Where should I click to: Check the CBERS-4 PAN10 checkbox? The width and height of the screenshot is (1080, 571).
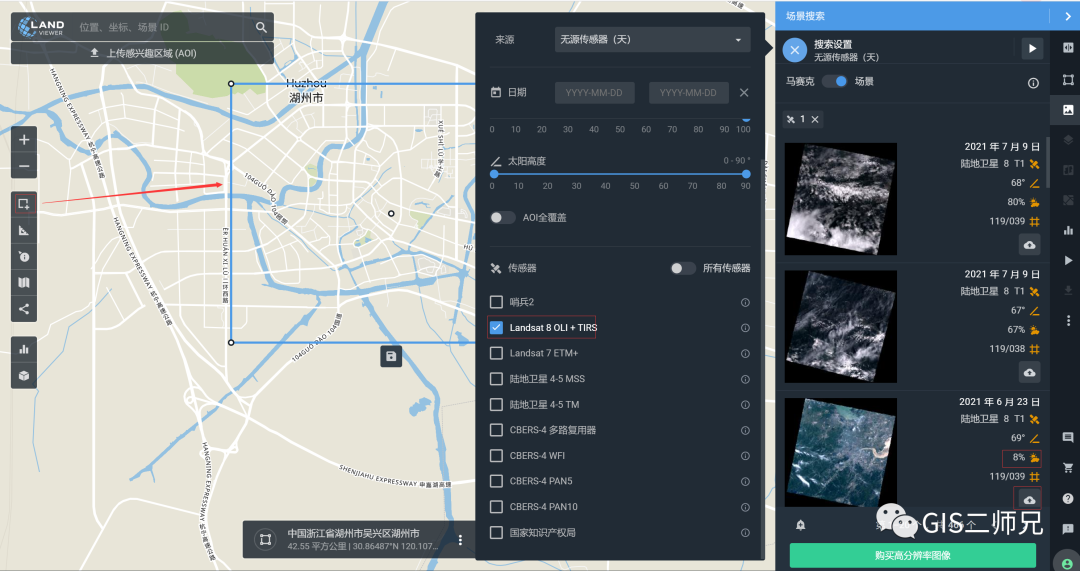pyautogui.click(x=496, y=507)
